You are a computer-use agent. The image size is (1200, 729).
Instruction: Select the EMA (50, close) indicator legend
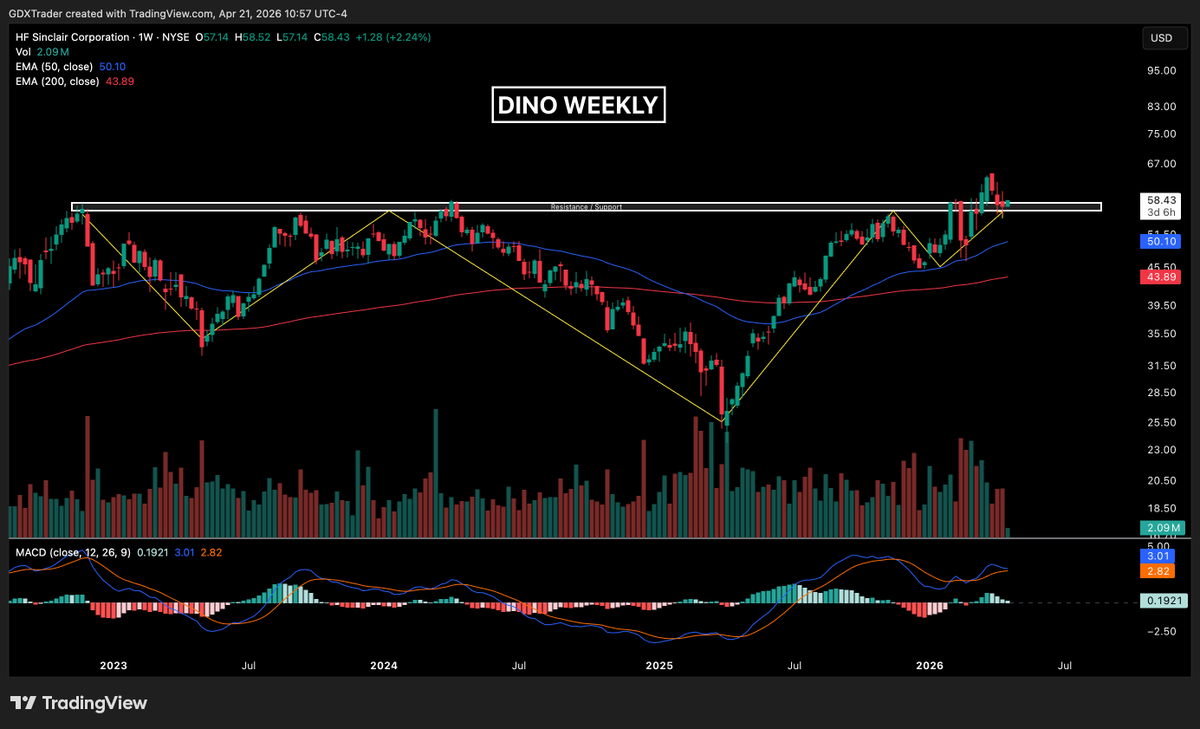(x=54, y=66)
